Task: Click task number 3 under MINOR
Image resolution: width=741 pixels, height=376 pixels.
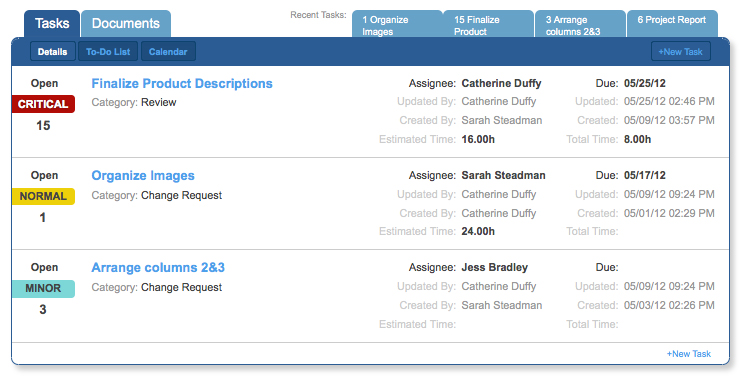Action: coord(43,309)
